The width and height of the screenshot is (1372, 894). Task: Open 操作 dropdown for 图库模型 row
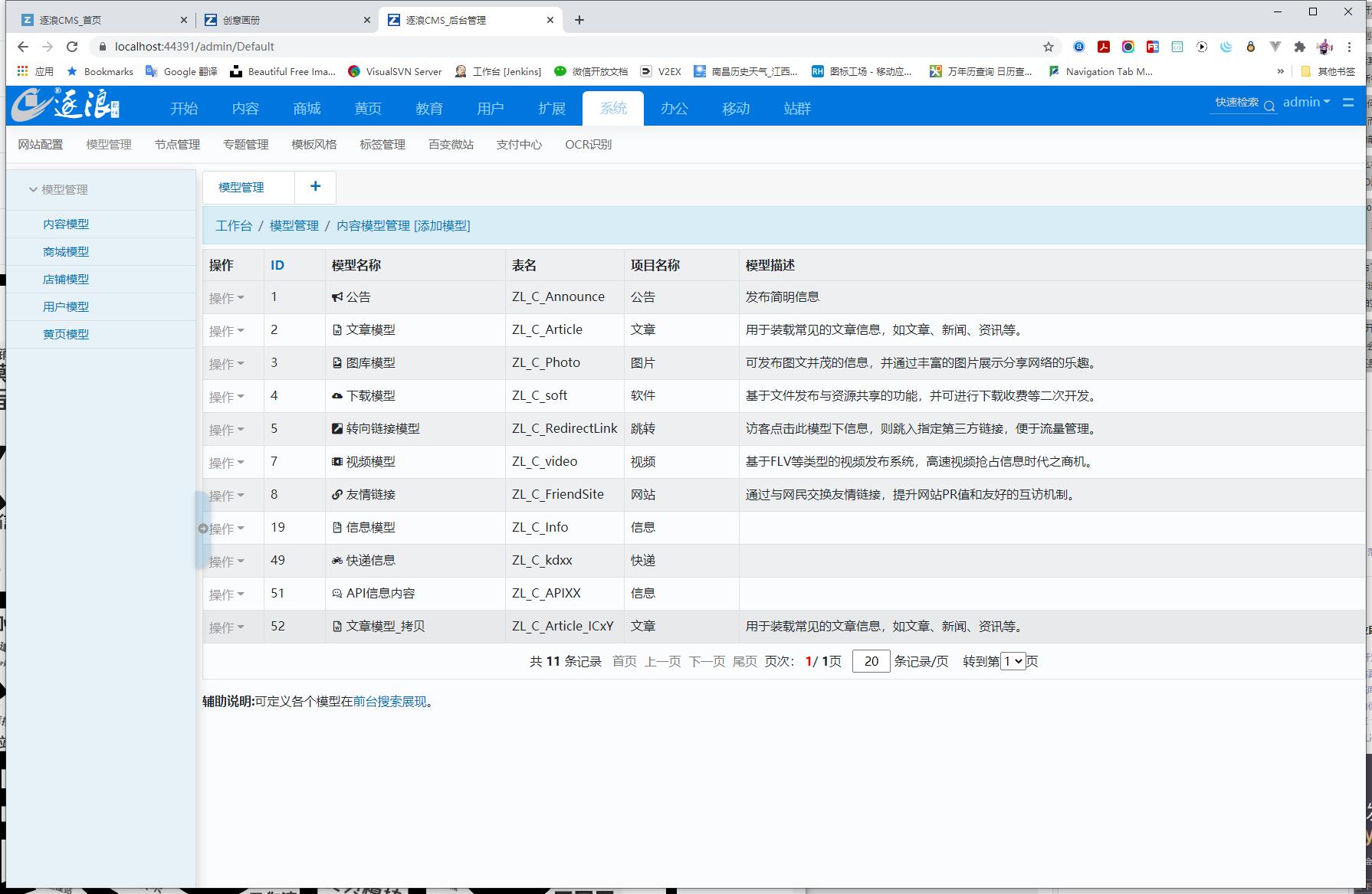coord(226,364)
